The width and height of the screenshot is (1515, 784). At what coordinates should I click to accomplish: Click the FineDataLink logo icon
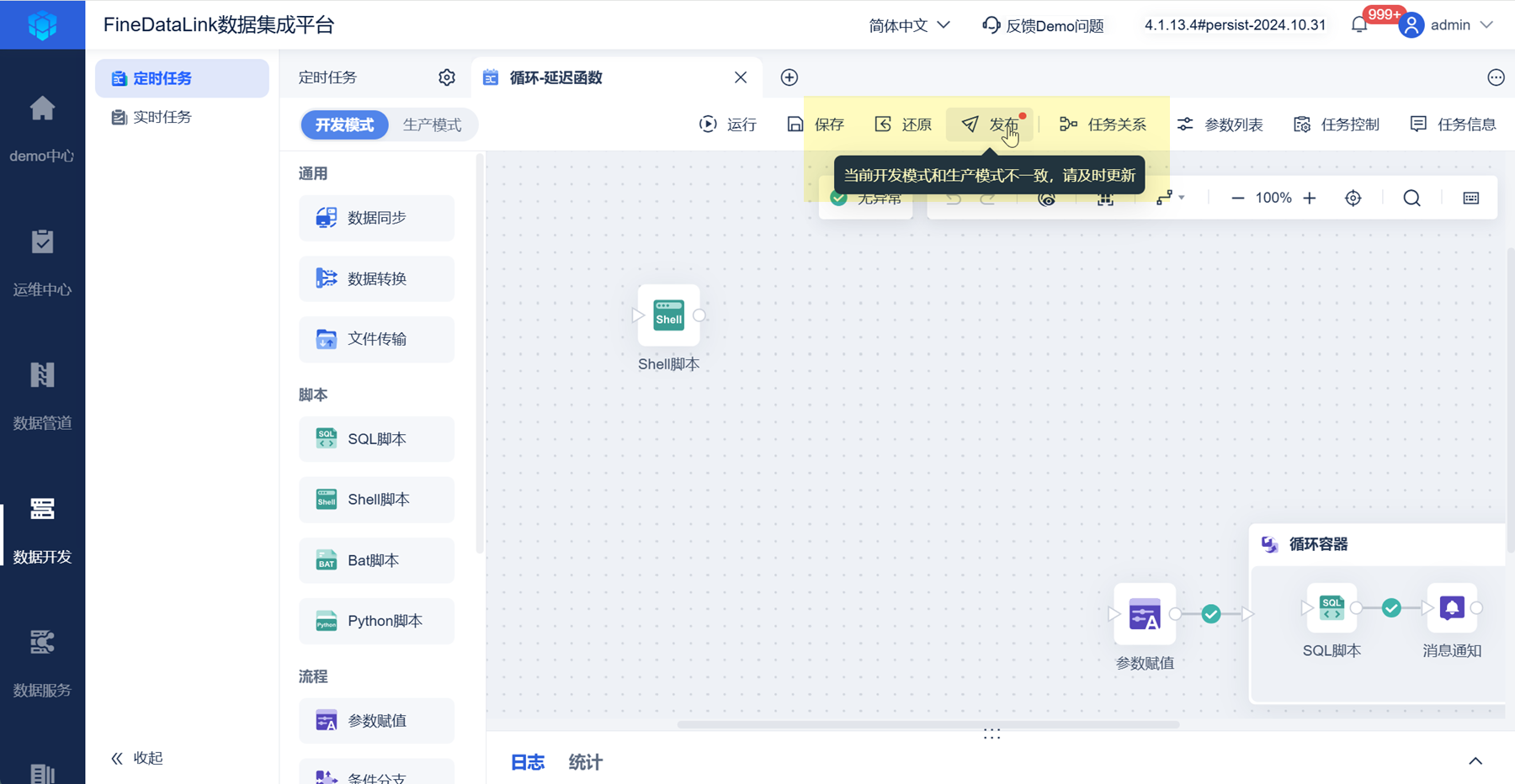pyautogui.click(x=42, y=25)
